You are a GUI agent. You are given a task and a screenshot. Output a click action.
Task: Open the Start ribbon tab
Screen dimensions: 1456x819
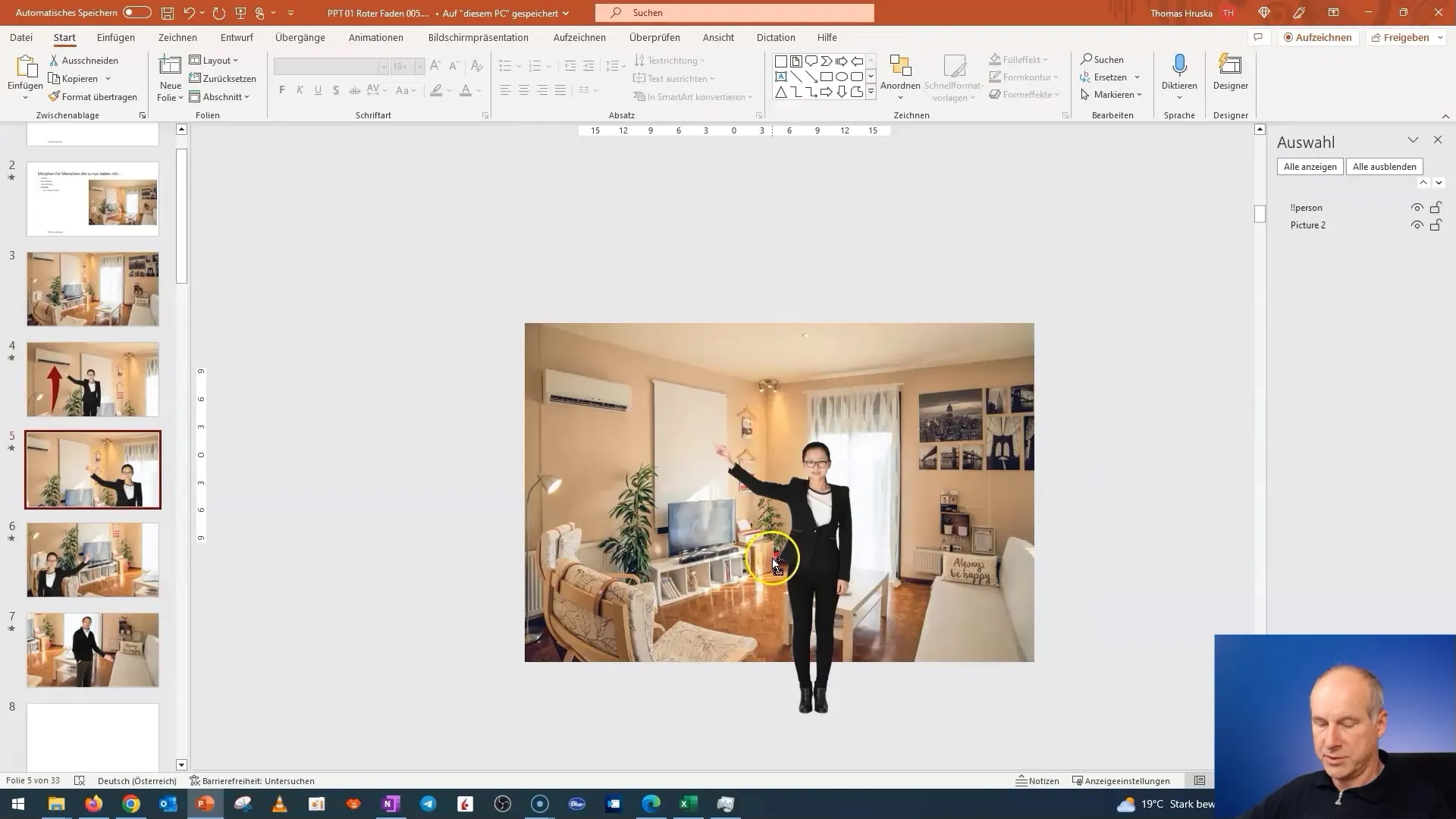coord(64,37)
